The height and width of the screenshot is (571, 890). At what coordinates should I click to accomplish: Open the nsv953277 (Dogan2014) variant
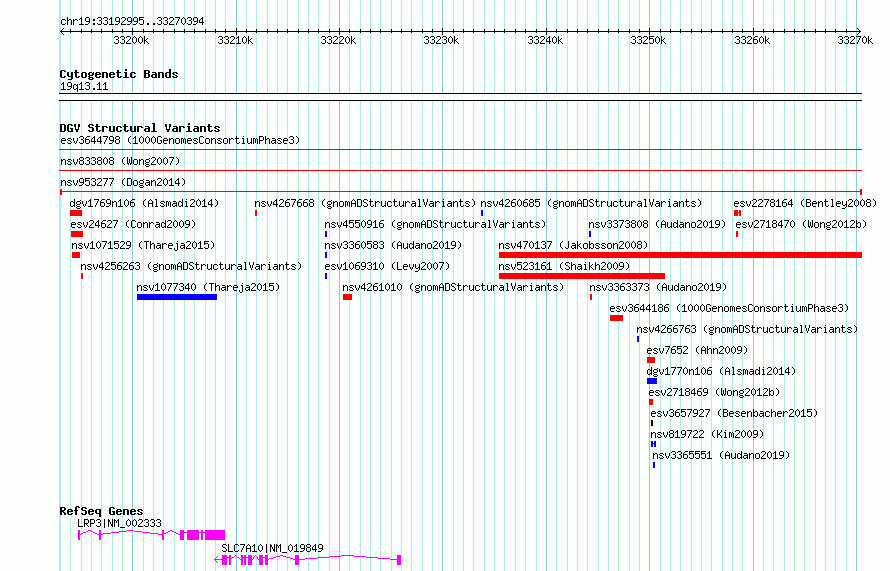coord(123,182)
